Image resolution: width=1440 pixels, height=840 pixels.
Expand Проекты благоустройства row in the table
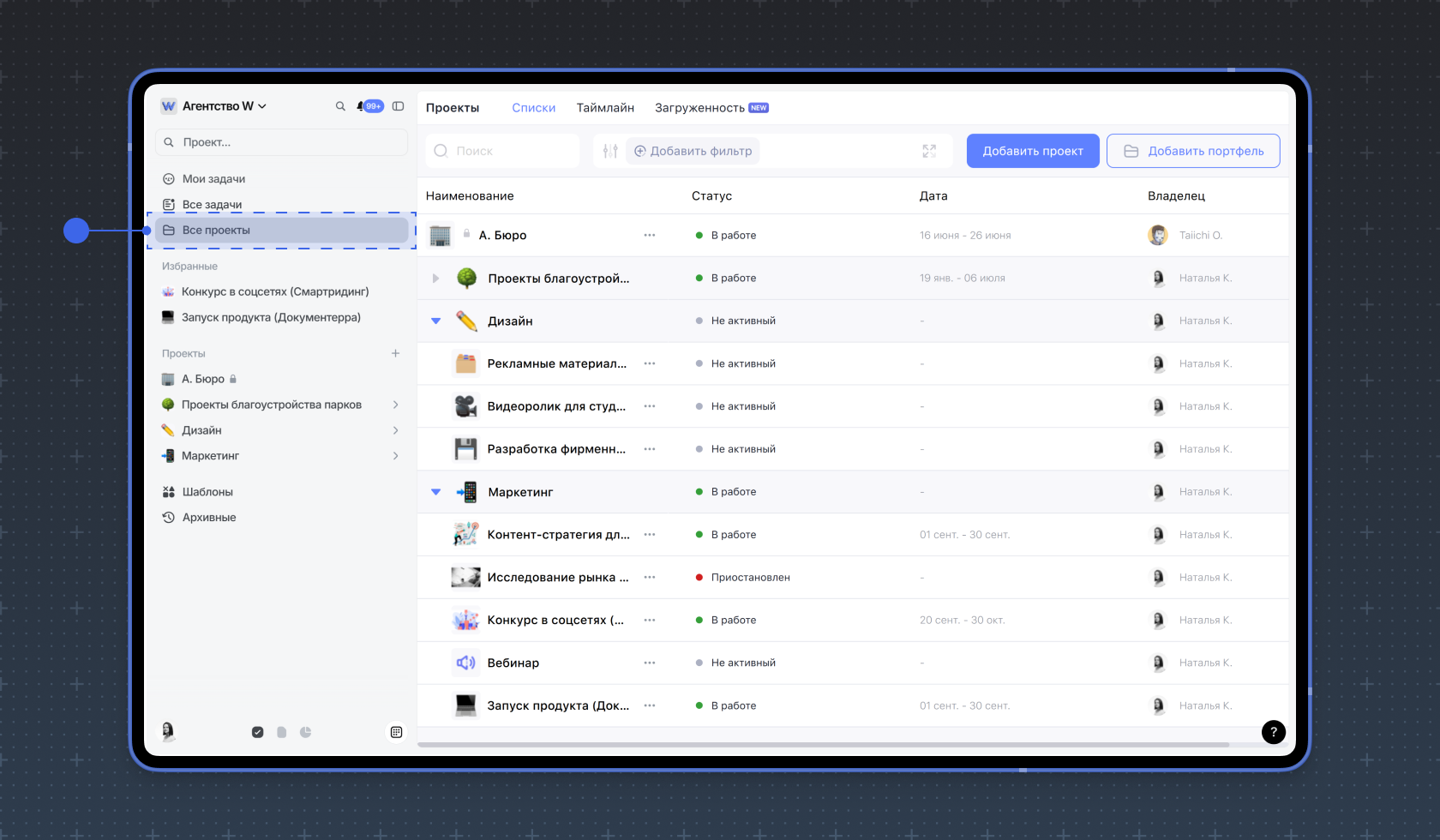point(435,278)
